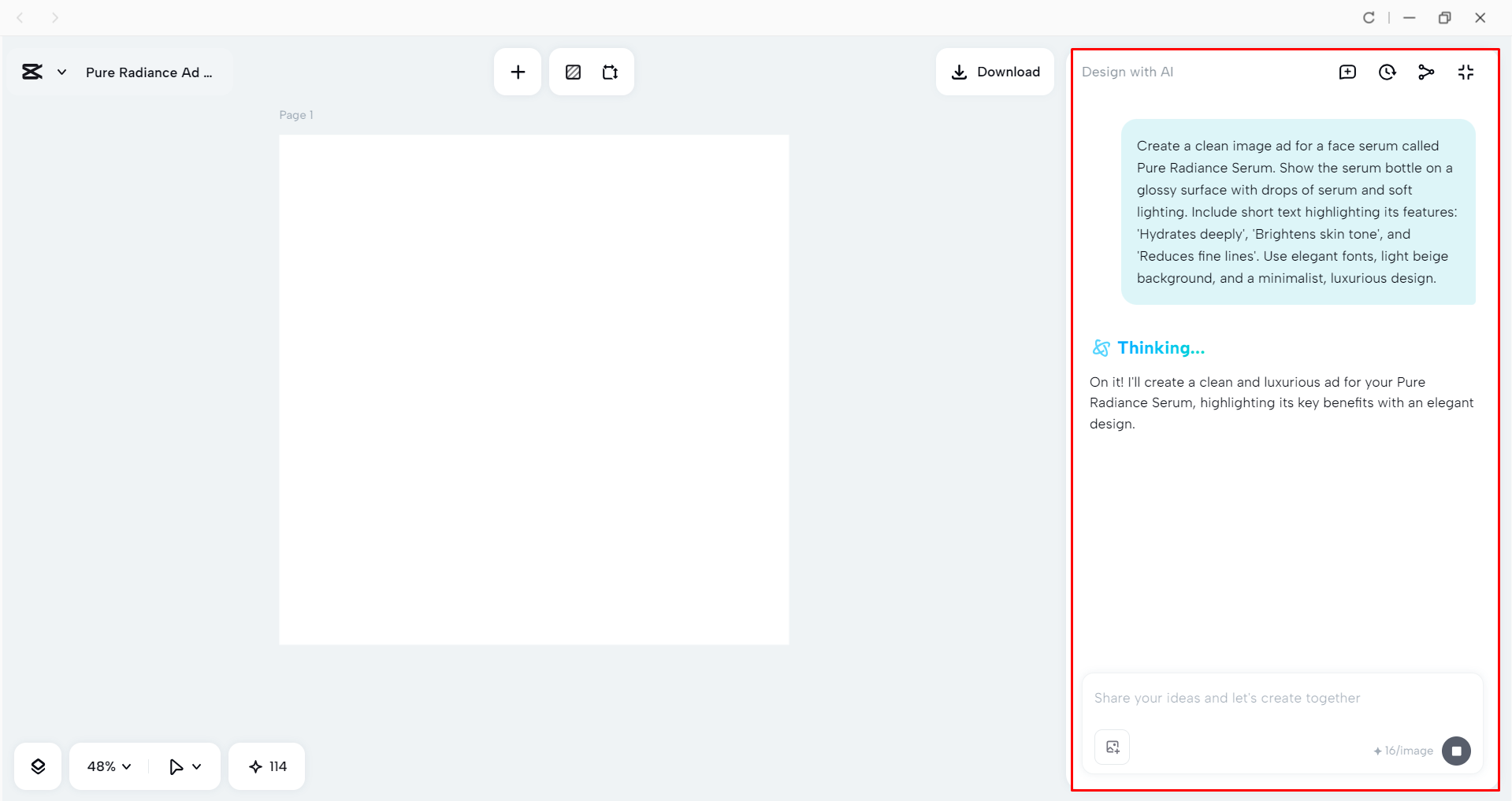Add a new element to the page

pos(517,71)
